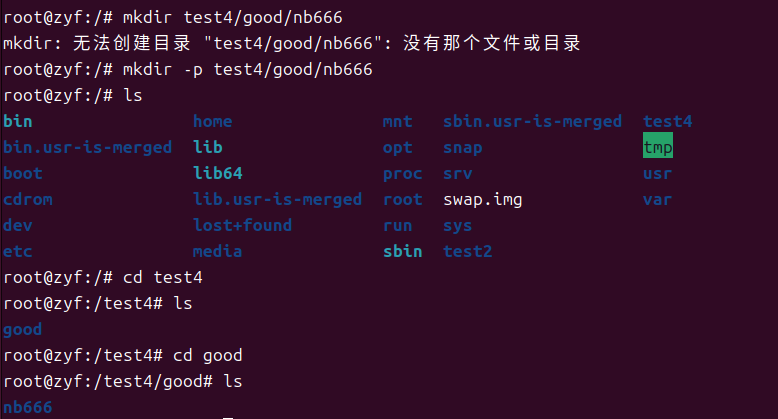Click the mkdir error message line
This screenshot has height=419, width=778.
point(292,44)
